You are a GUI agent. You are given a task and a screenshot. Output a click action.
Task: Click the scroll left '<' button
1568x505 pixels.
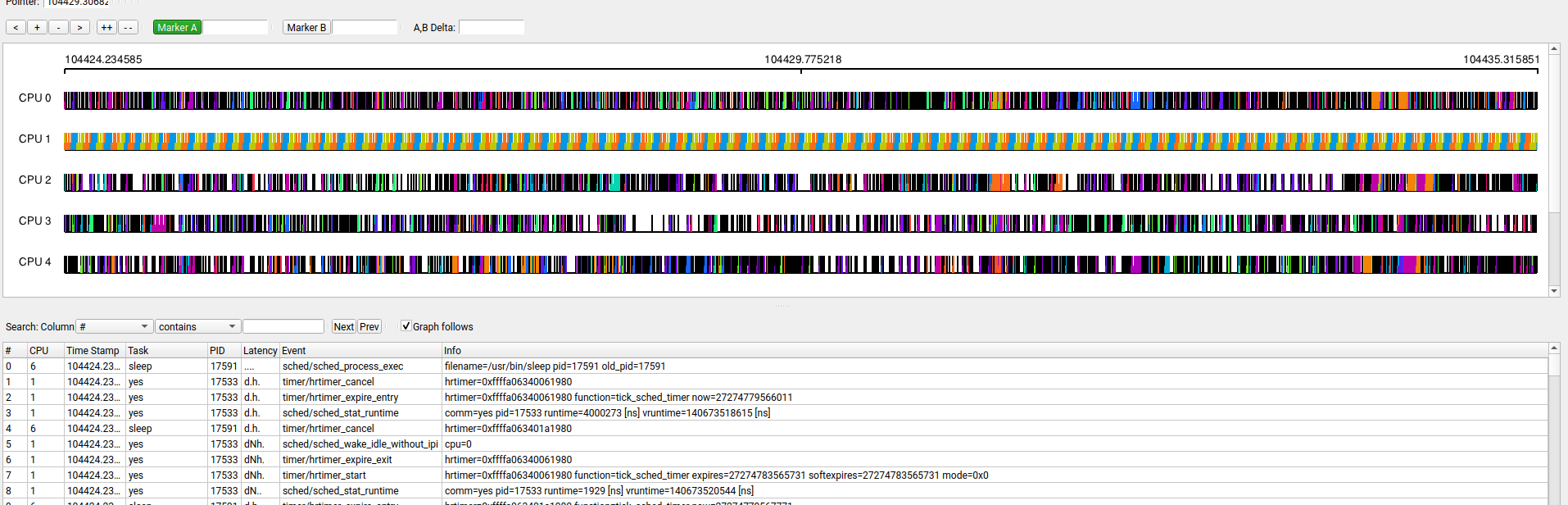click(16, 28)
